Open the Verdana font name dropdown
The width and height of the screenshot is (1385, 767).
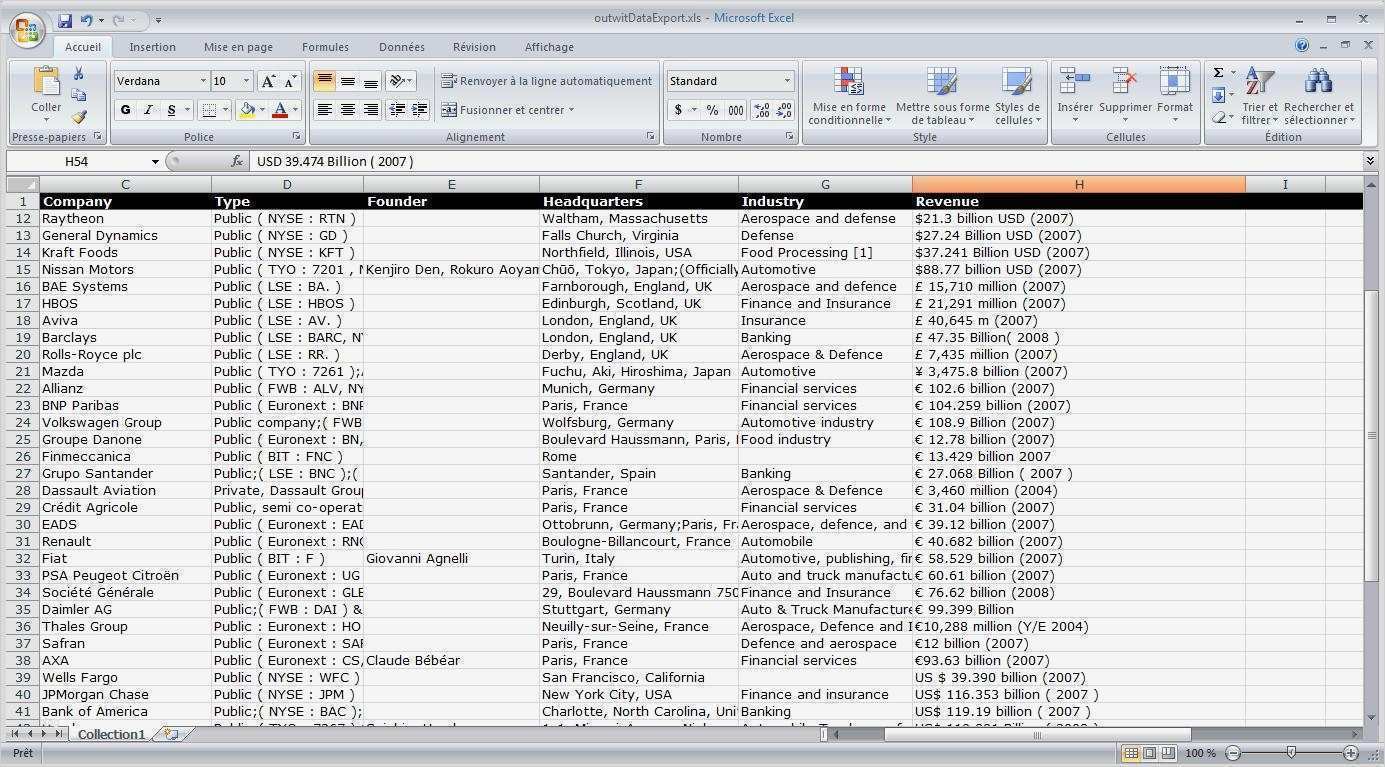(x=203, y=81)
